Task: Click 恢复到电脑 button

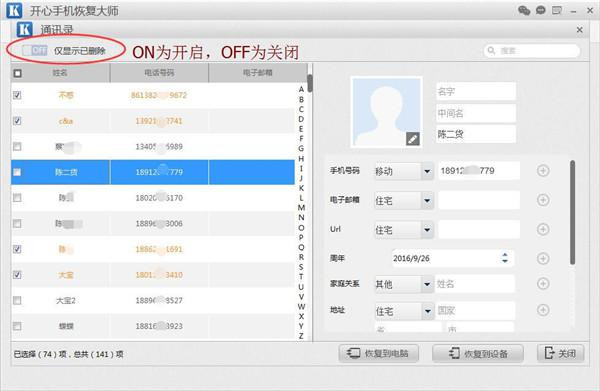Action: 378,354
